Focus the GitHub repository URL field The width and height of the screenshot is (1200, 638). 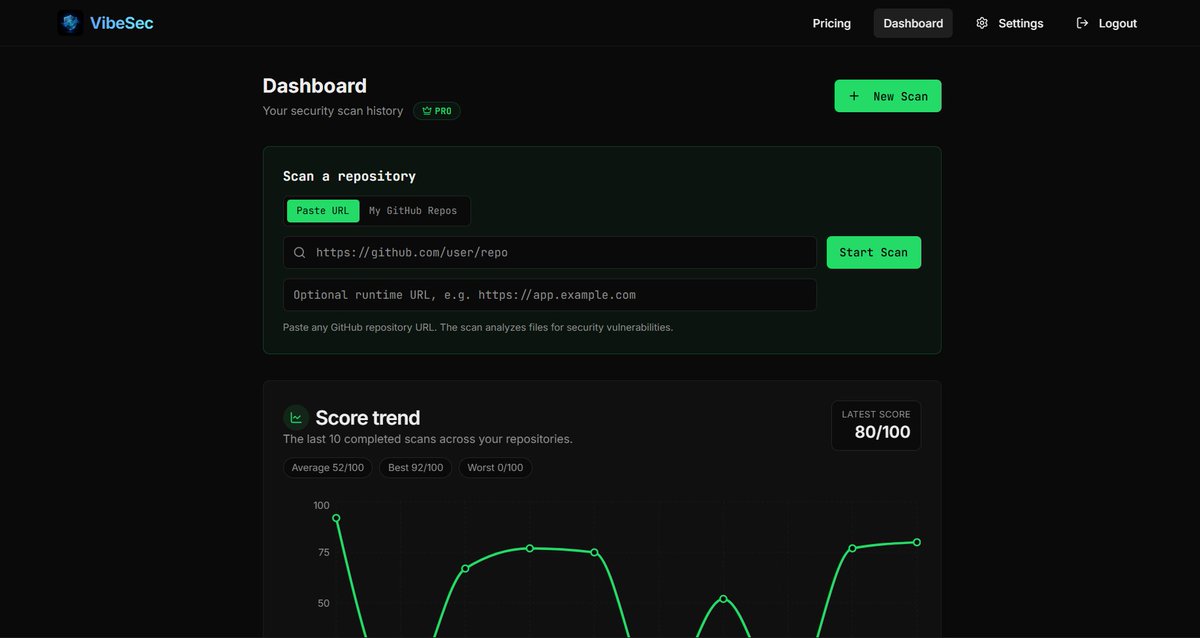point(550,252)
